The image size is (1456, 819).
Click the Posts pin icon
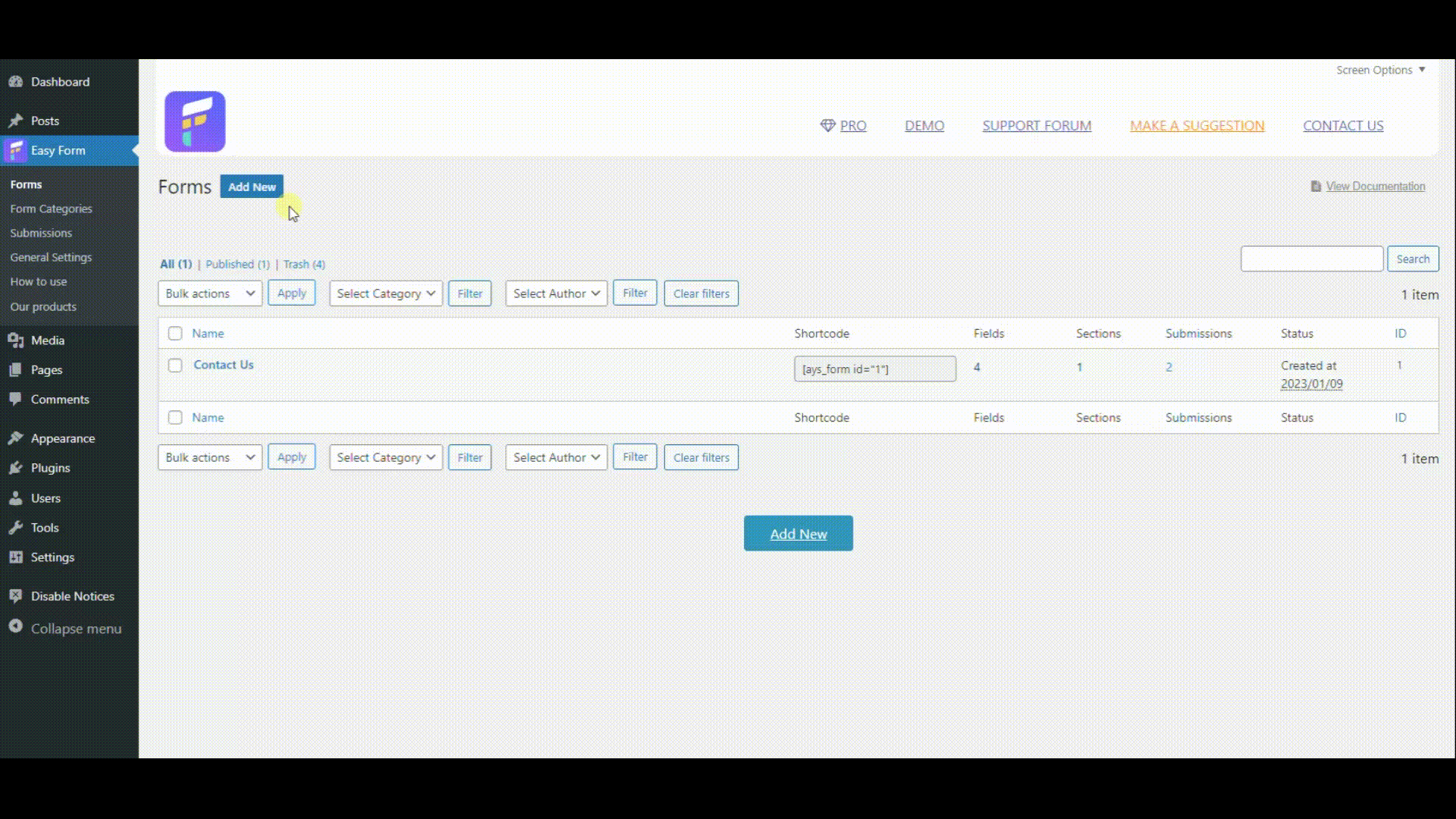tap(15, 121)
